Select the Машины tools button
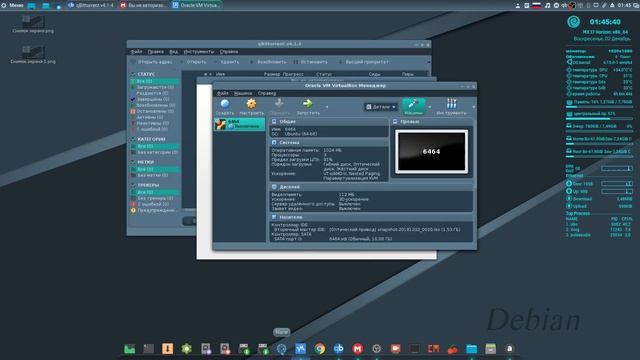 point(413,107)
